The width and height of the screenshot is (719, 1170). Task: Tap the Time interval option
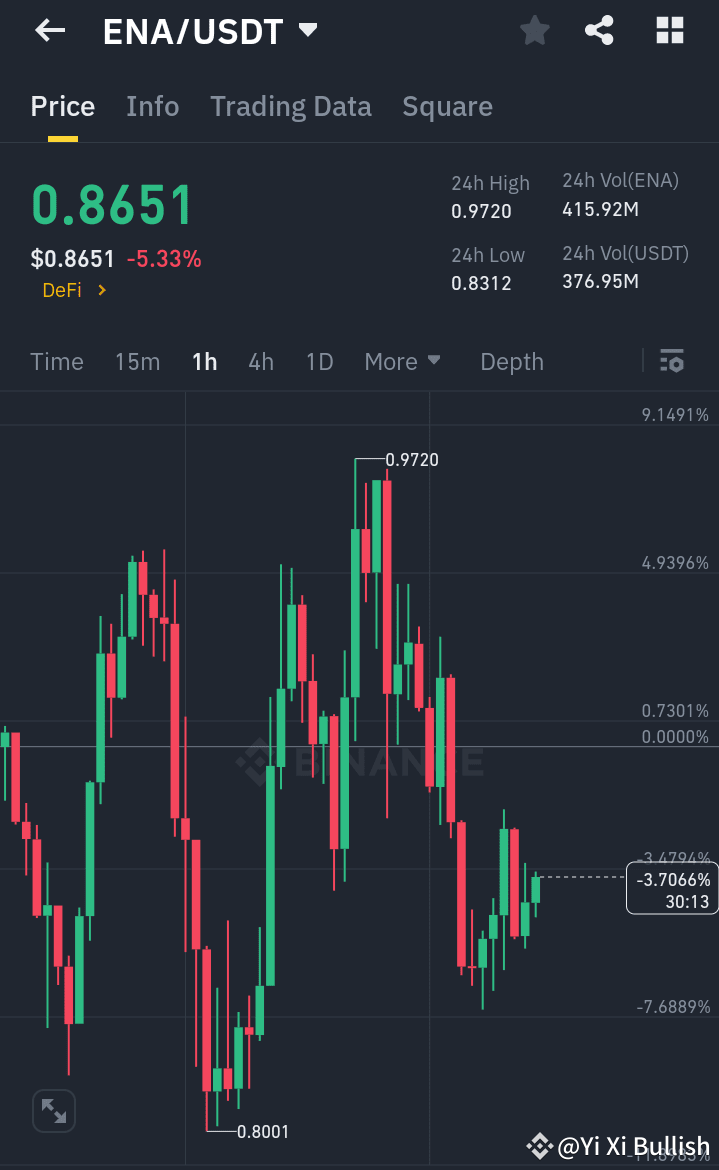click(x=56, y=361)
